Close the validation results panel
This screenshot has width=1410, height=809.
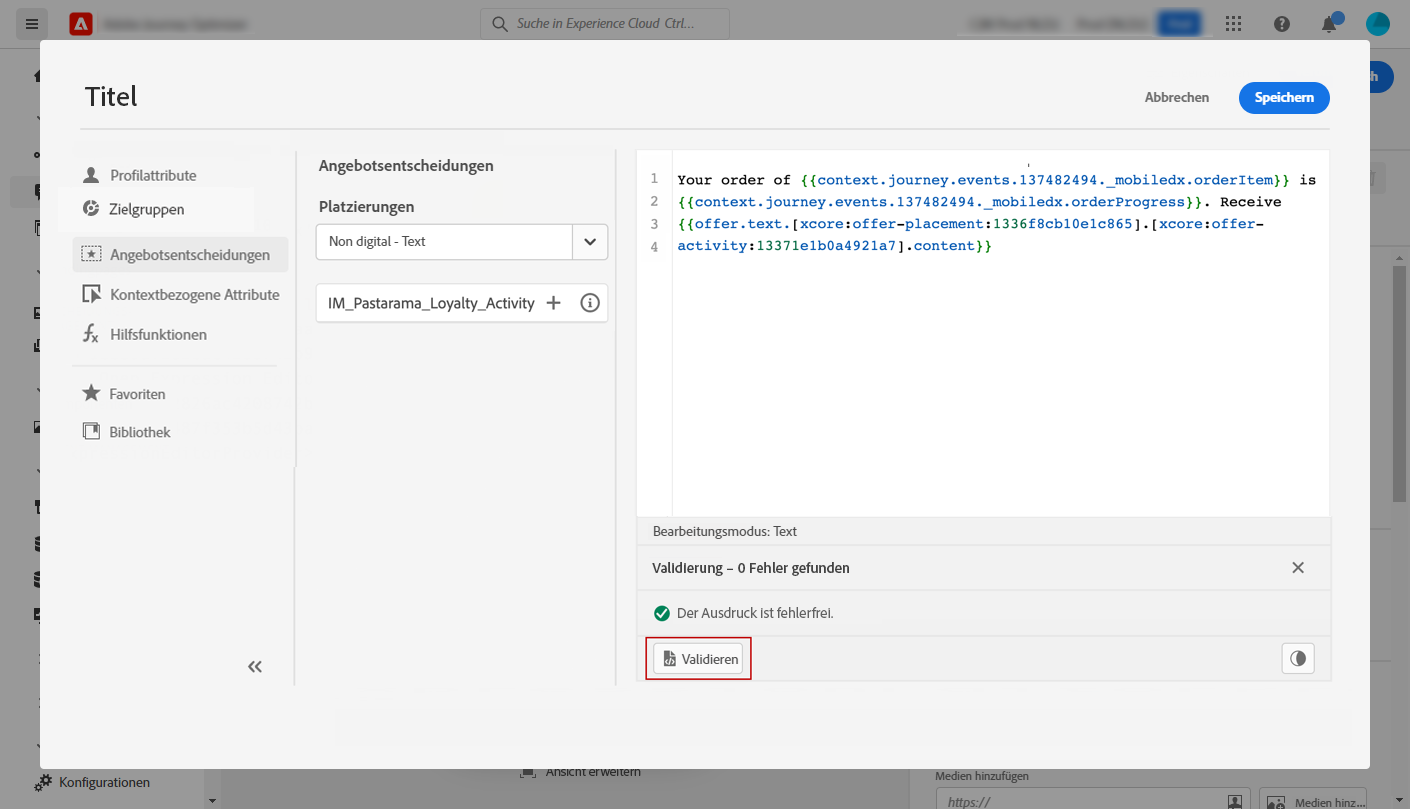[x=1298, y=568]
